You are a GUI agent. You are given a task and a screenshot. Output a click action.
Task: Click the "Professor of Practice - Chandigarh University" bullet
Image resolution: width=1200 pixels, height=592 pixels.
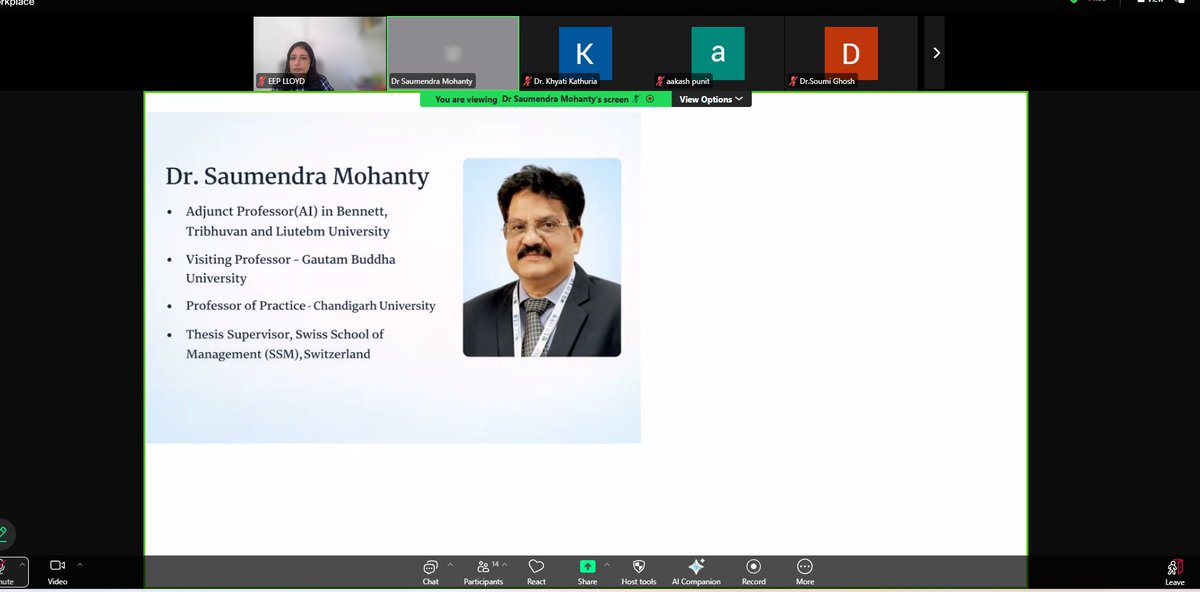coord(311,305)
